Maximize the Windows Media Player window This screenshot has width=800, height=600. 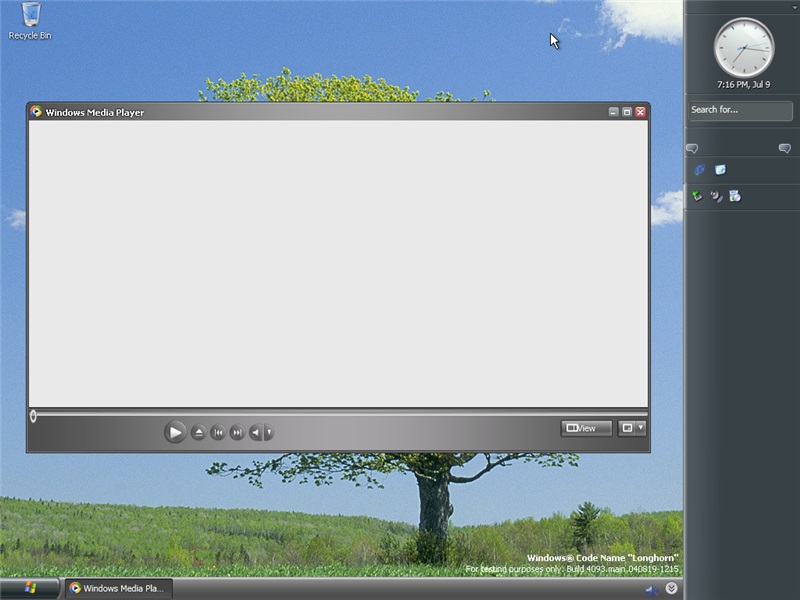(x=627, y=112)
